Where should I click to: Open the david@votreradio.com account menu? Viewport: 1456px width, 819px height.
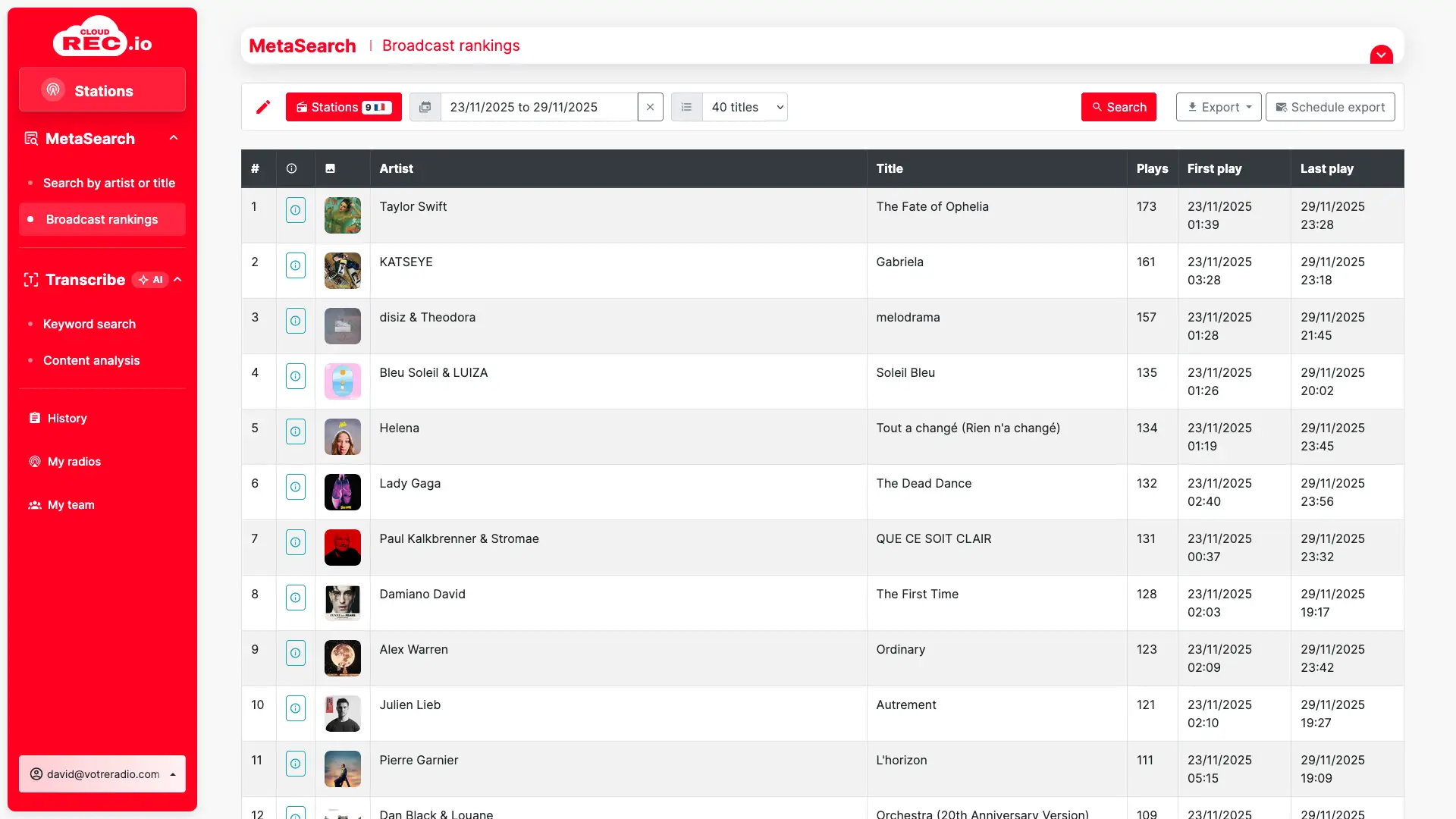tap(102, 774)
